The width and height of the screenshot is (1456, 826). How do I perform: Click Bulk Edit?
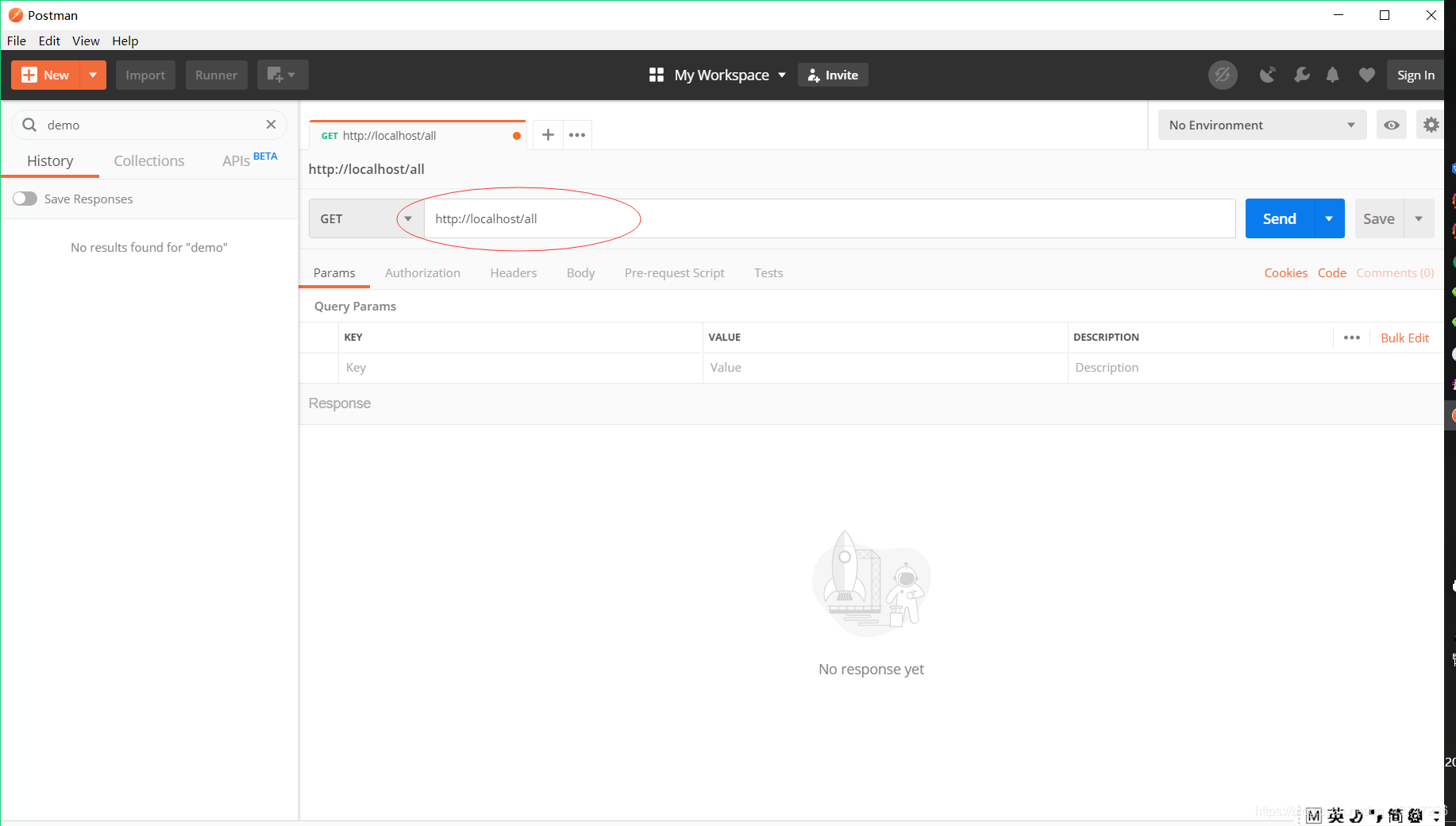(x=1404, y=338)
